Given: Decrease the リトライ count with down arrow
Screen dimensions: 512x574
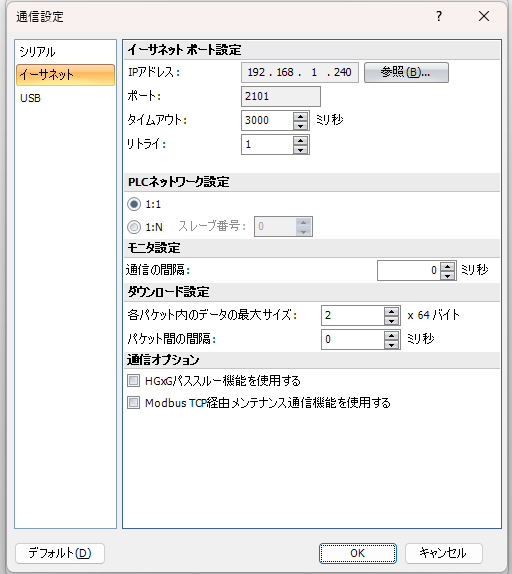Looking at the screenshot, I should (x=300, y=149).
